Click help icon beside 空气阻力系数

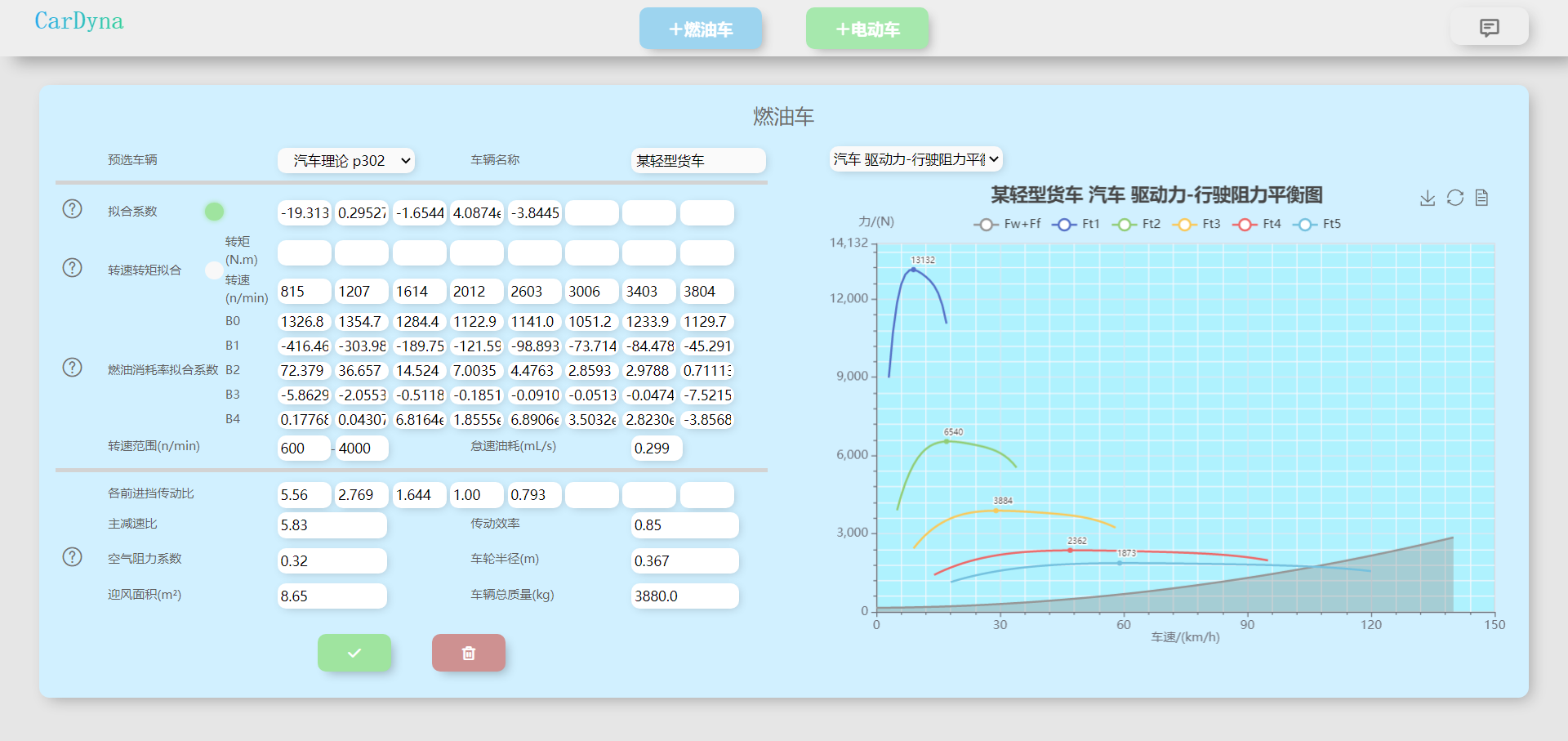point(72,557)
